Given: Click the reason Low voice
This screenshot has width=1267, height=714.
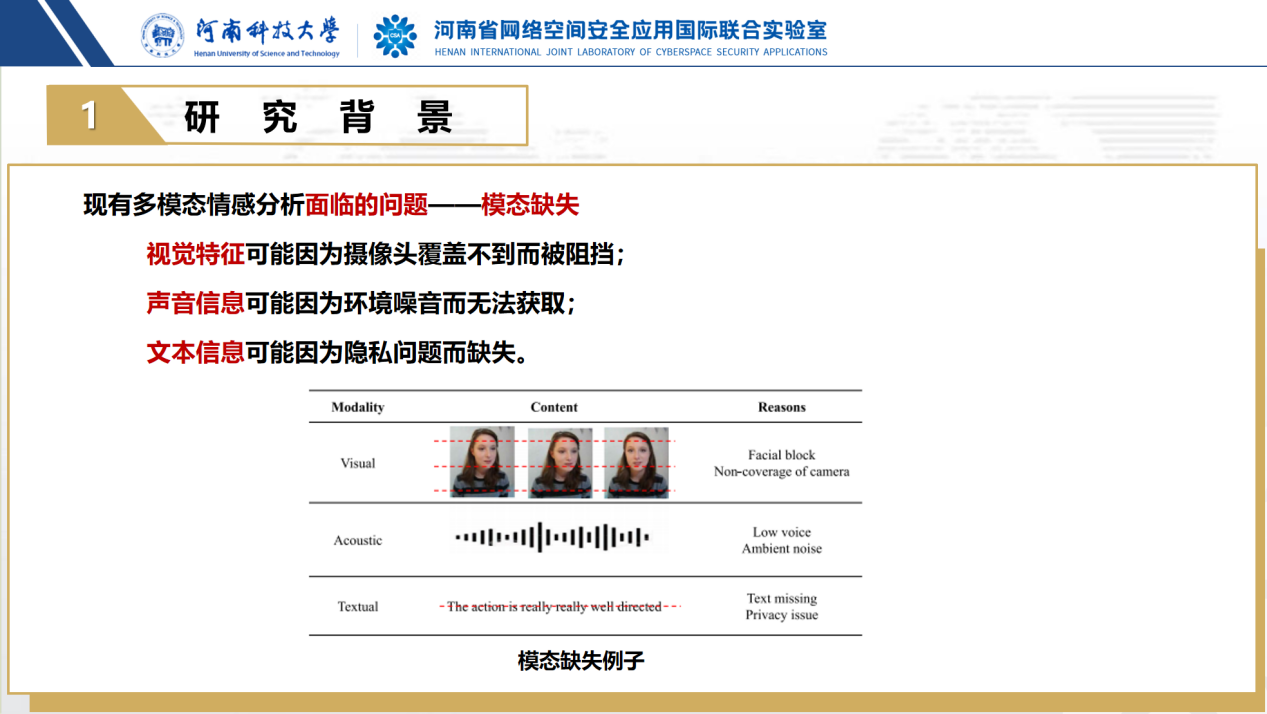Looking at the screenshot, I should [782, 532].
